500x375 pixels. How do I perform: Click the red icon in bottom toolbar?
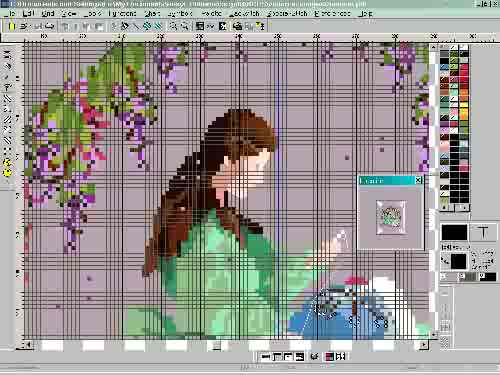click(x=329, y=357)
